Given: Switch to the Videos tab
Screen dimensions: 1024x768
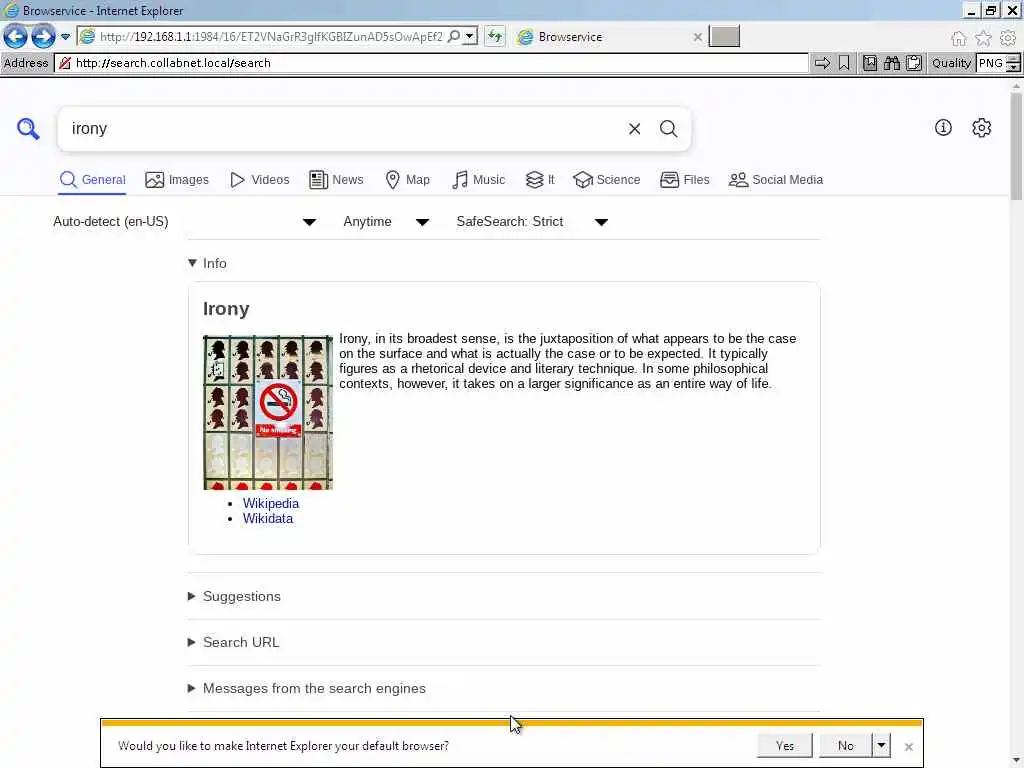Looking at the screenshot, I should click(259, 180).
